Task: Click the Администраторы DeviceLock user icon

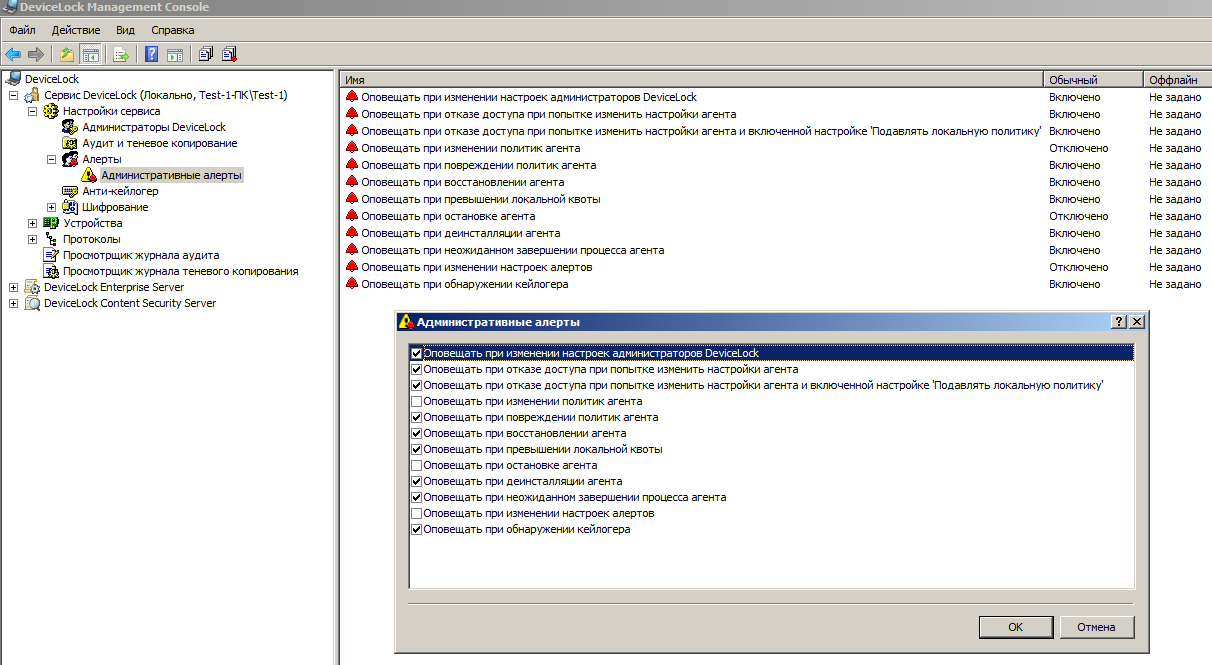Action: coord(70,127)
